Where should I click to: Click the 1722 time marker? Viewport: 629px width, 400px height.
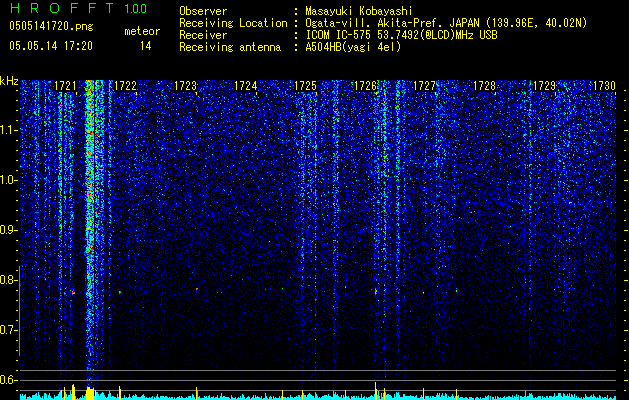tap(125, 85)
